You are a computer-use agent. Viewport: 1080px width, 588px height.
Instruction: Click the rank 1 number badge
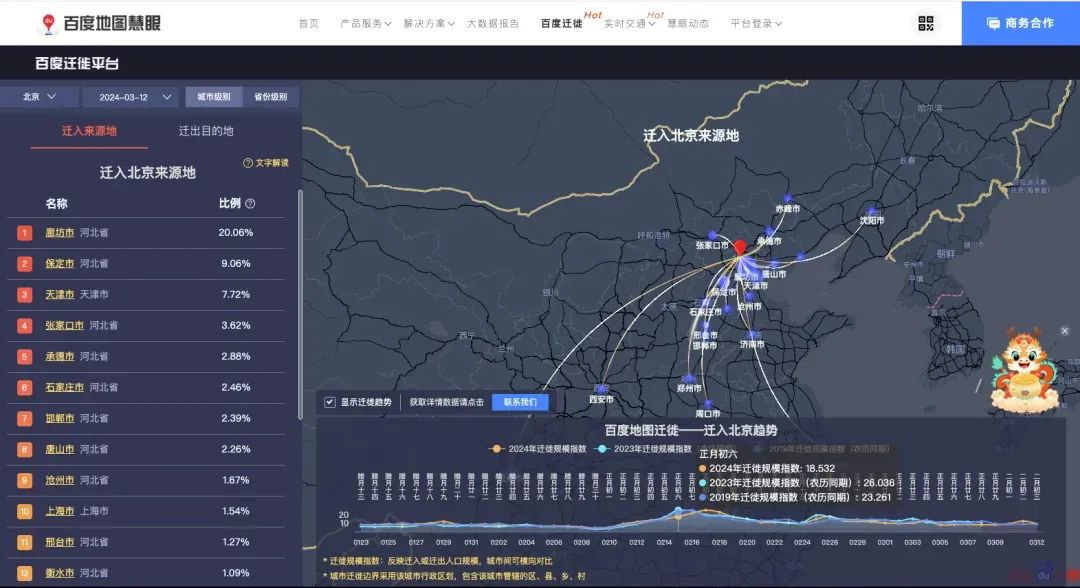pyautogui.click(x=25, y=233)
